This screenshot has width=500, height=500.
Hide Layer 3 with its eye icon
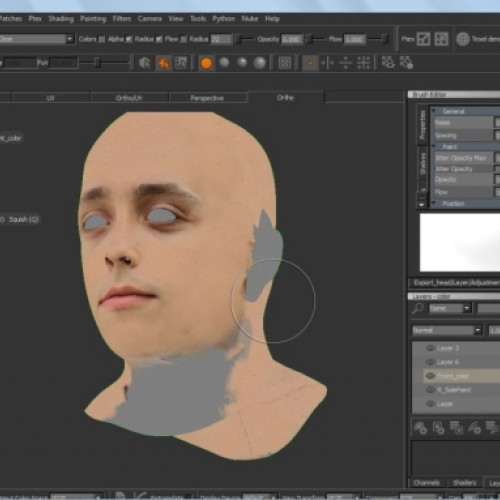pos(430,348)
